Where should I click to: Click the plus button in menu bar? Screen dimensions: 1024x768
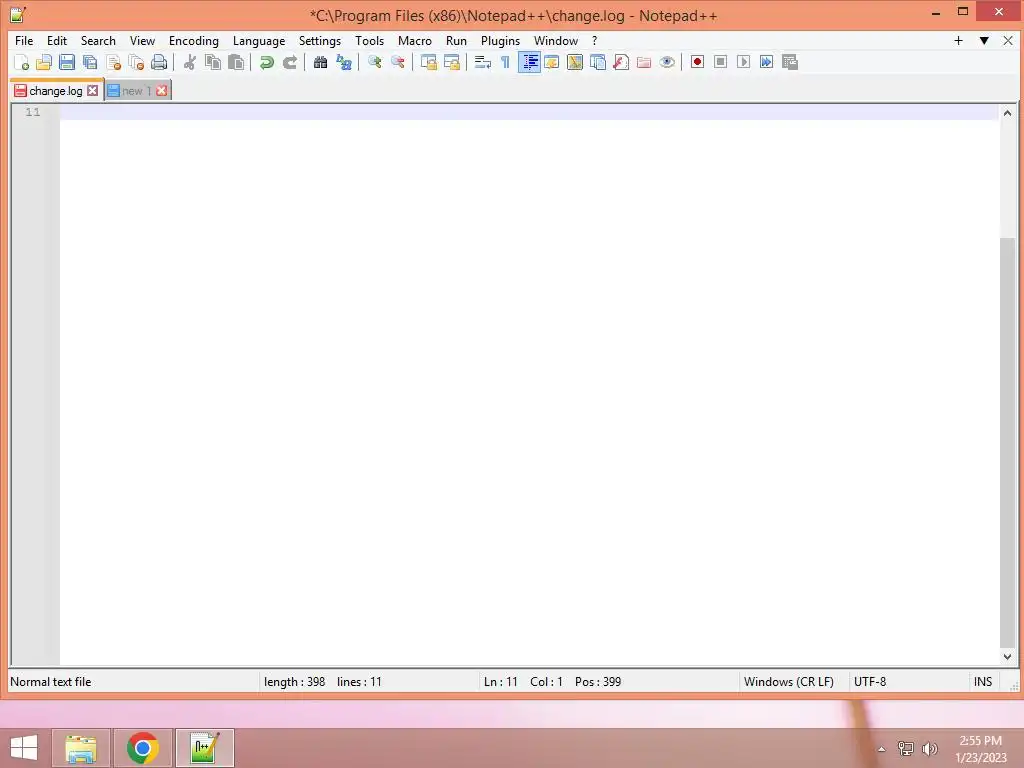point(958,40)
